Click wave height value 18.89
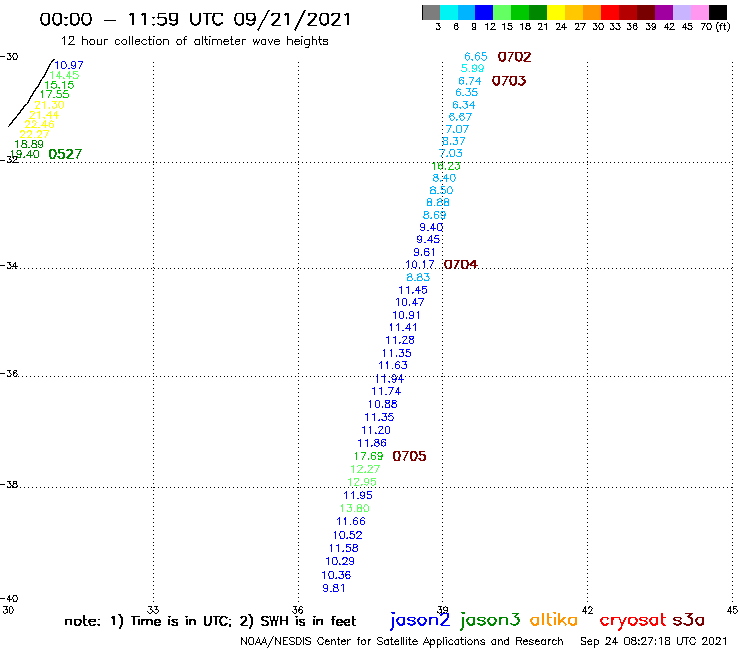 coord(29,144)
